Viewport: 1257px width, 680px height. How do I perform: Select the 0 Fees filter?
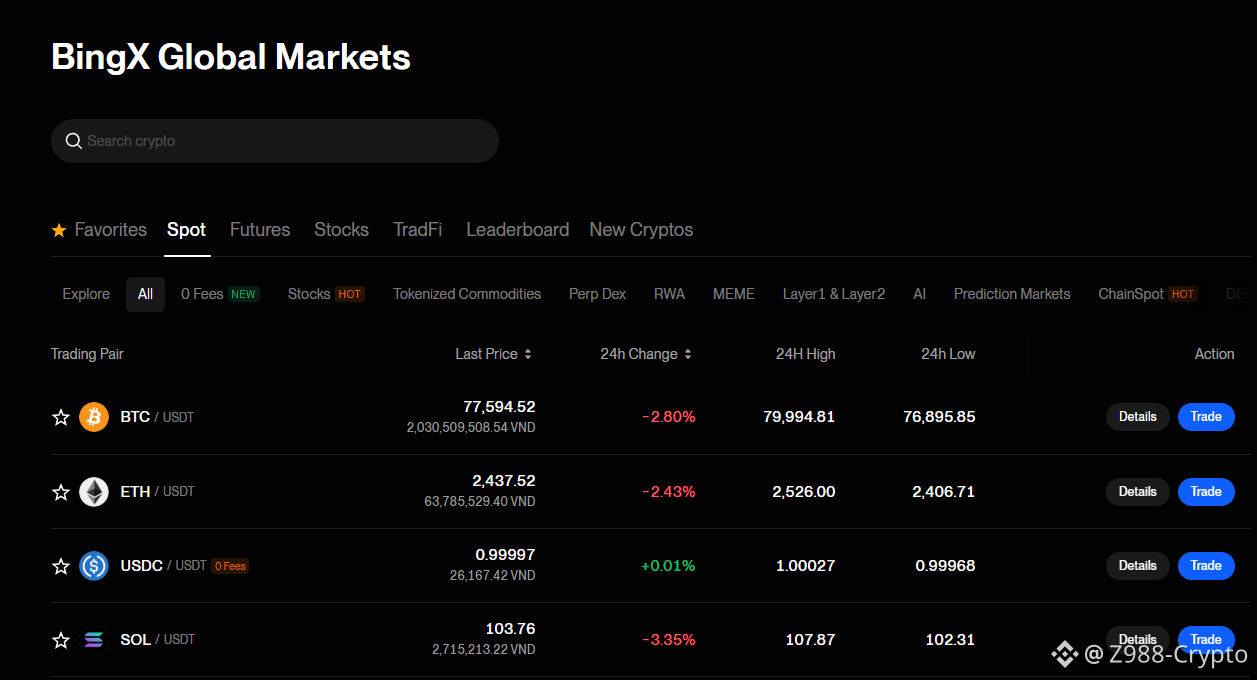[220, 294]
